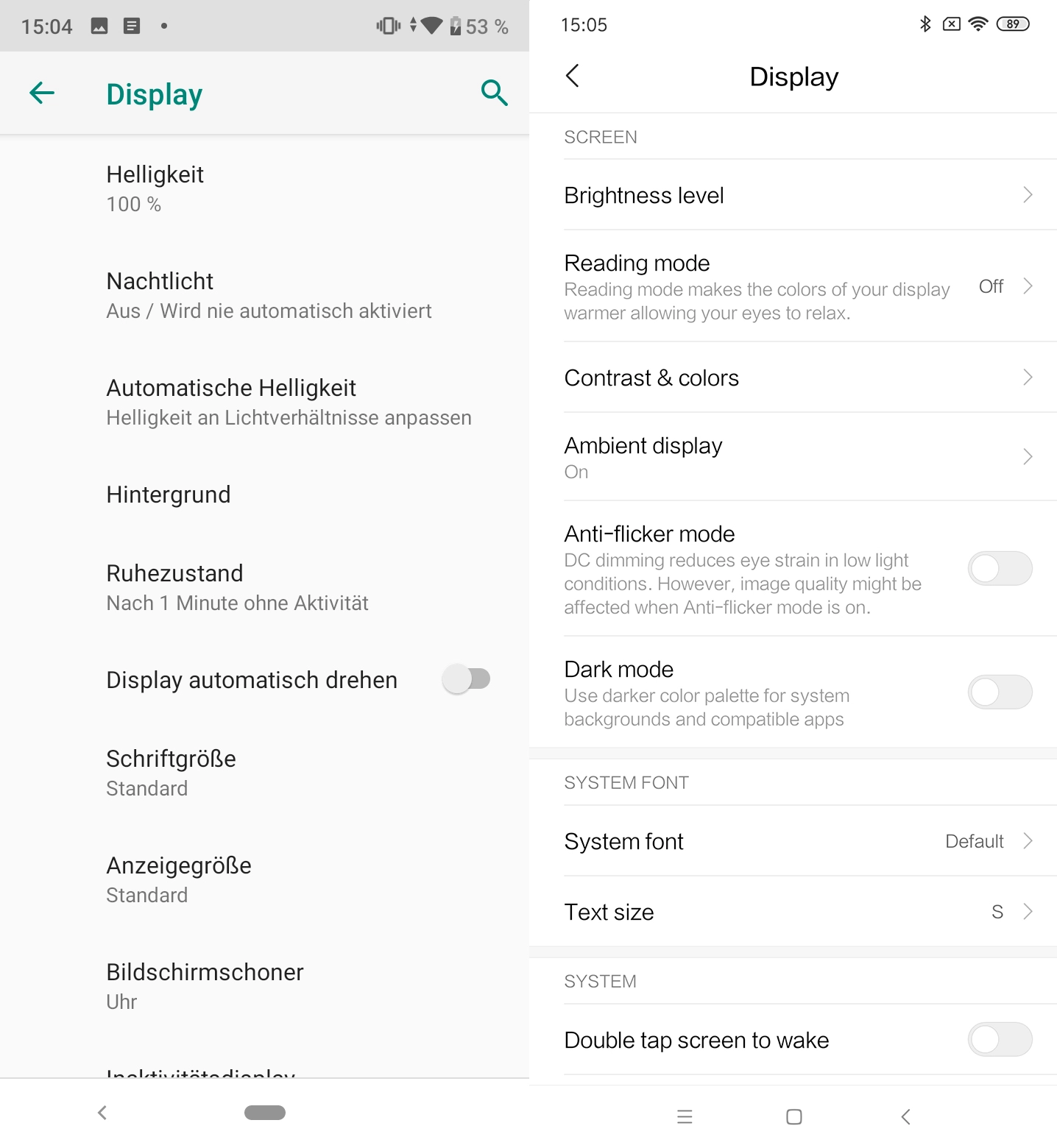The width and height of the screenshot is (1057, 1148).
Task: Open the Ruhezustand timeout setting
Action: coord(264,587)
